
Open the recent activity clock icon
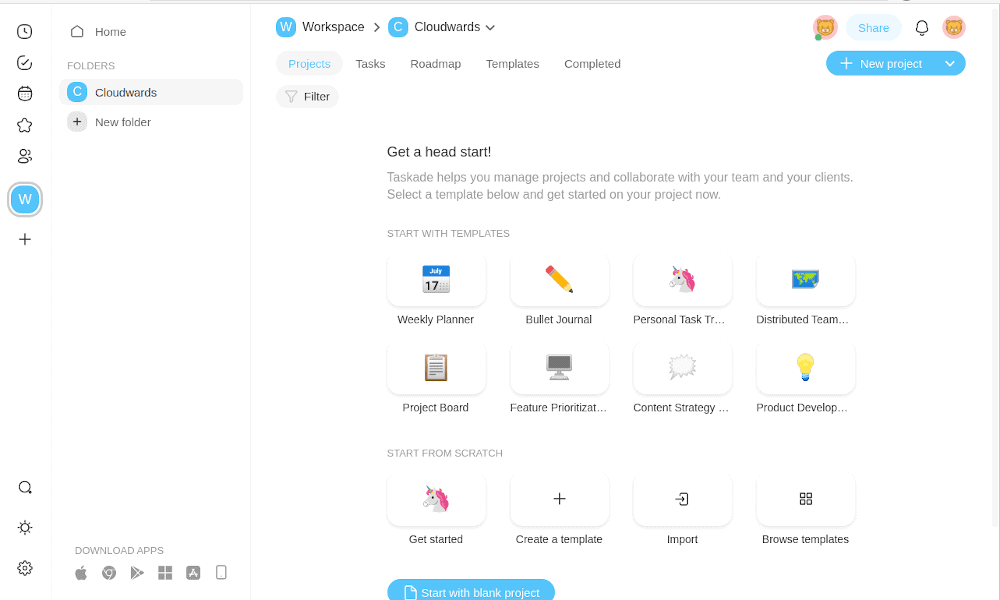point(25,32)
